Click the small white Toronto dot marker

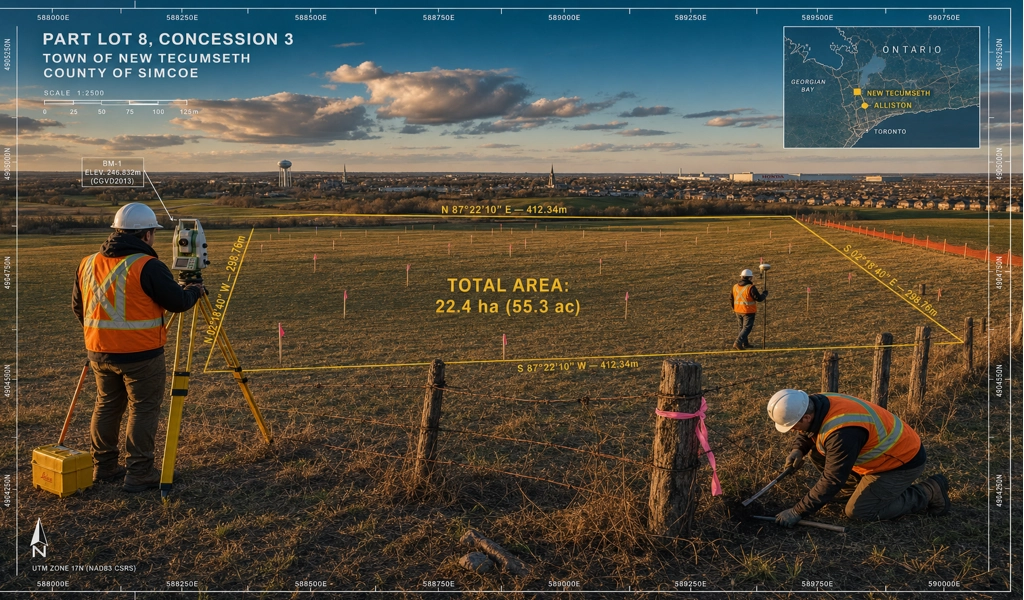pos(867,131)
